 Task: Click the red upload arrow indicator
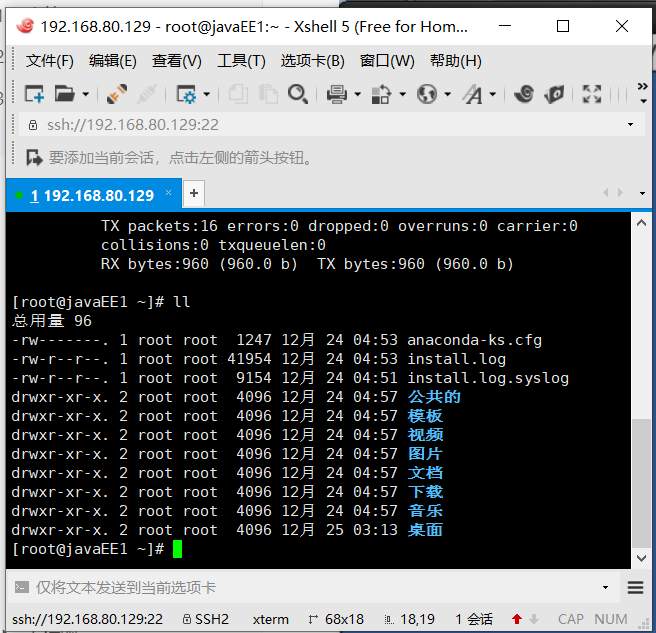point(517,619)
